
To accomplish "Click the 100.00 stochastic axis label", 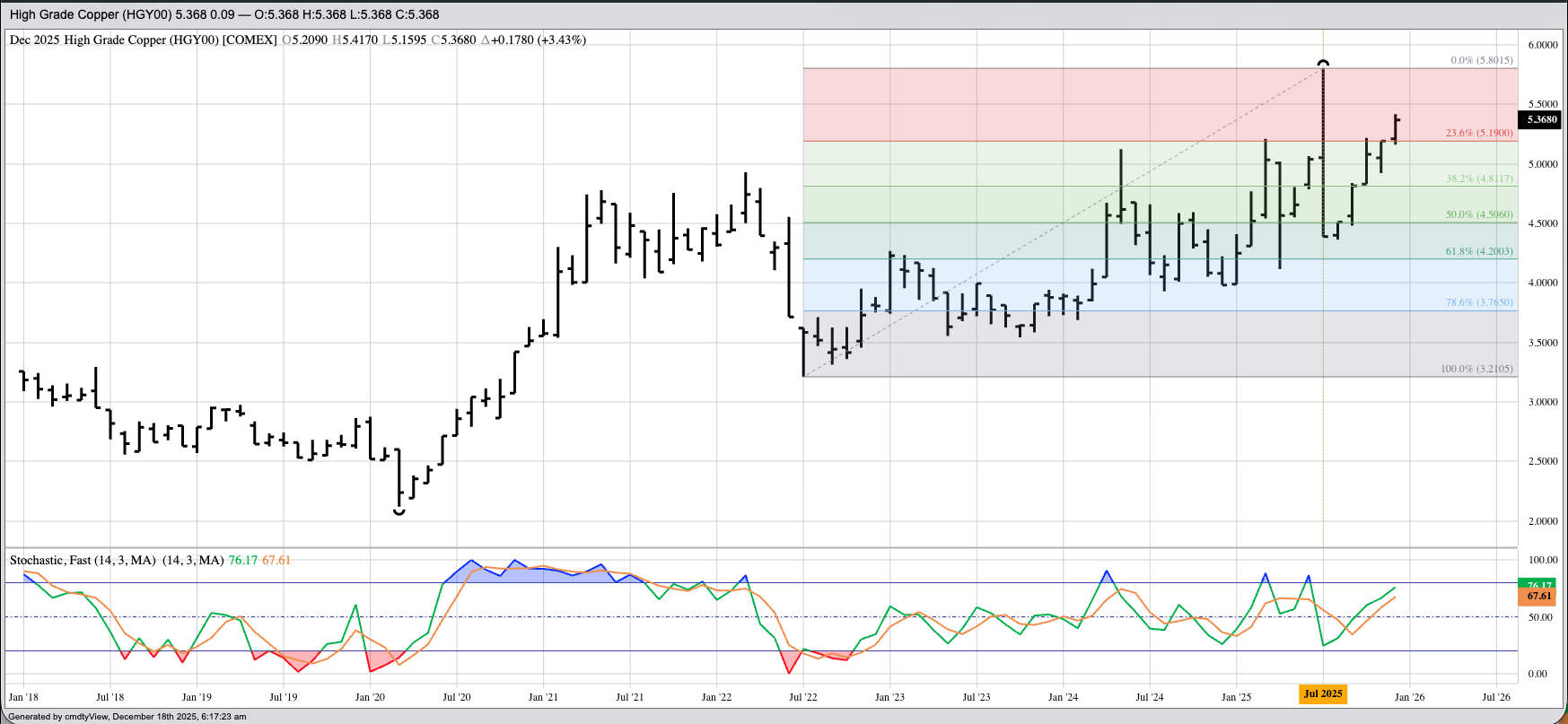I will pyautogui.click(x=1543, y=560).
